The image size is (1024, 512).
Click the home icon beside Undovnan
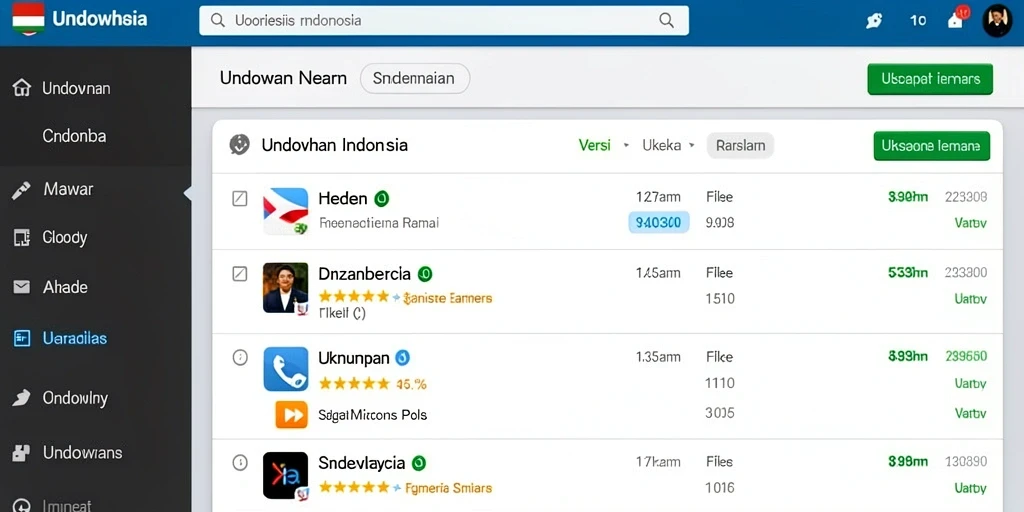pos(22,88)
